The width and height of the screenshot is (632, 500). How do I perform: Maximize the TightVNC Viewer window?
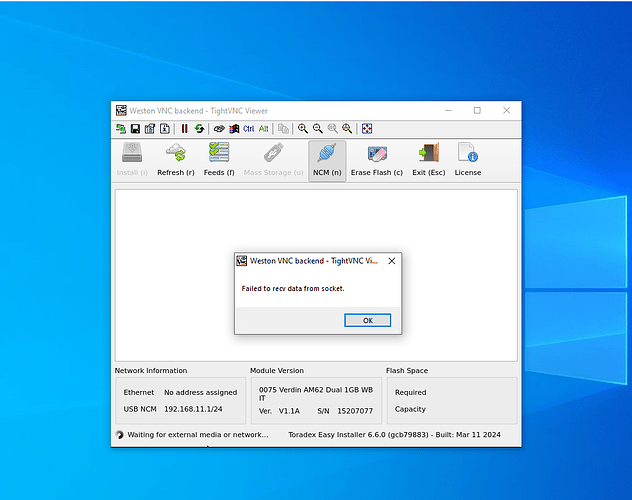[x=477, y=110]
